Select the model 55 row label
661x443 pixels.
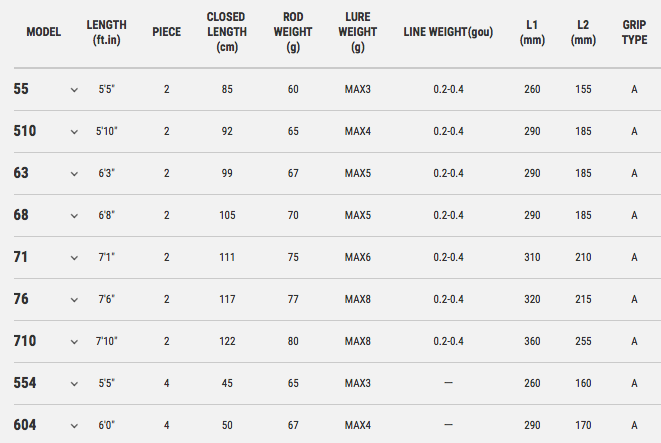pos(21,89)
